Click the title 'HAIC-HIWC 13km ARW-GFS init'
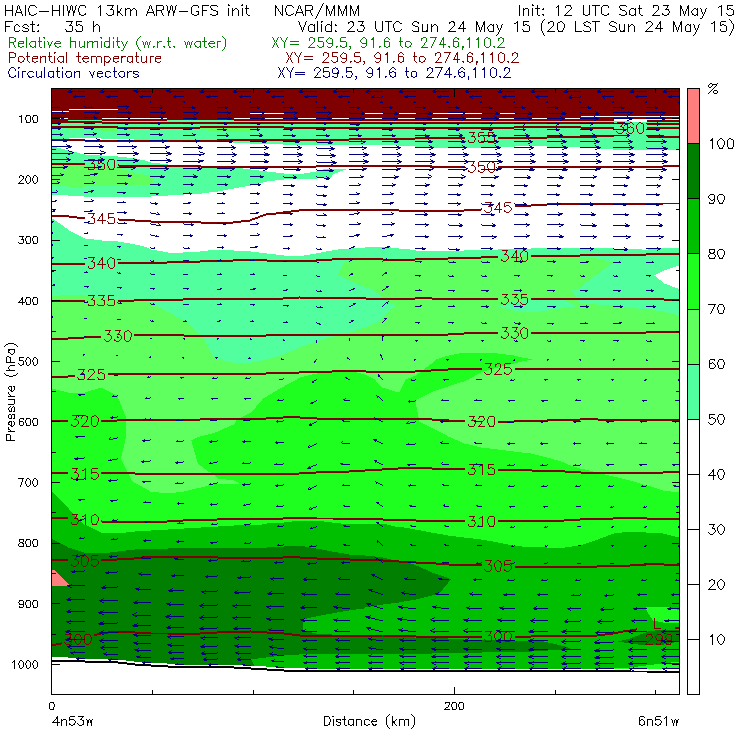This screenshot has width=740, height=740. click(x=126, y=10)
